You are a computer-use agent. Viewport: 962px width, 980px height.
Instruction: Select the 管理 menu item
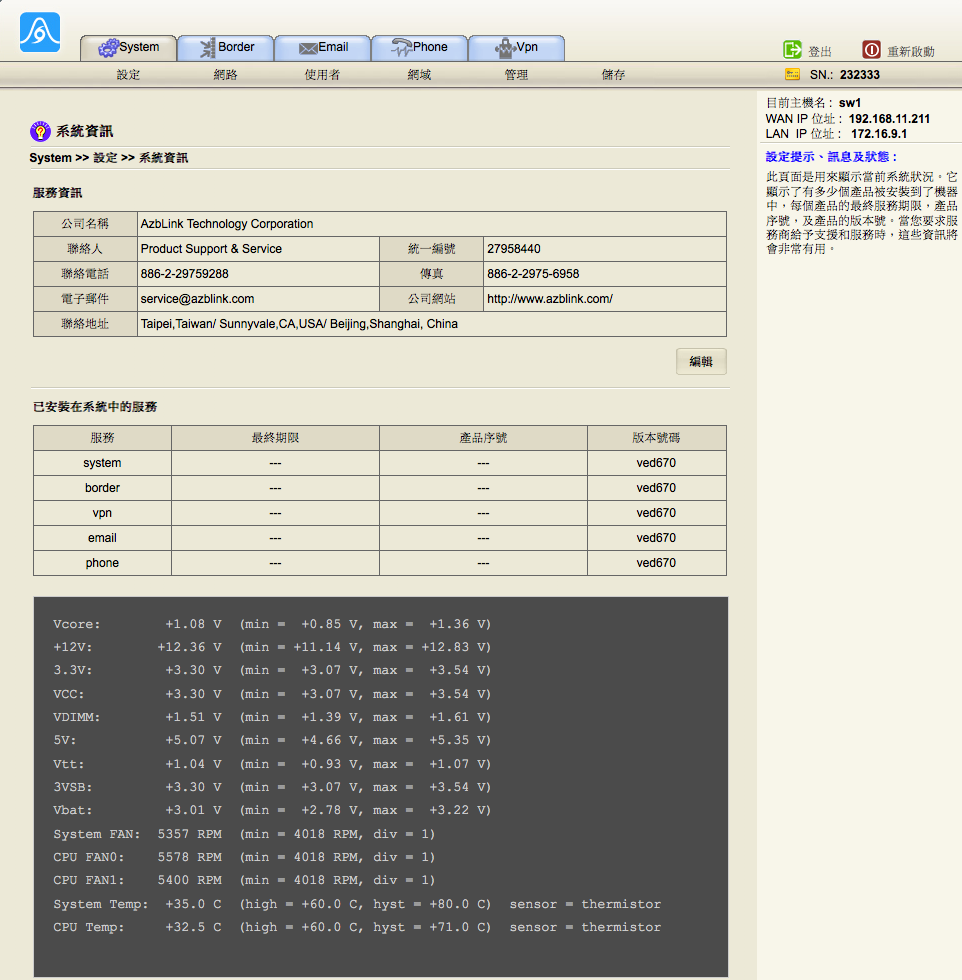pos(516,75)
